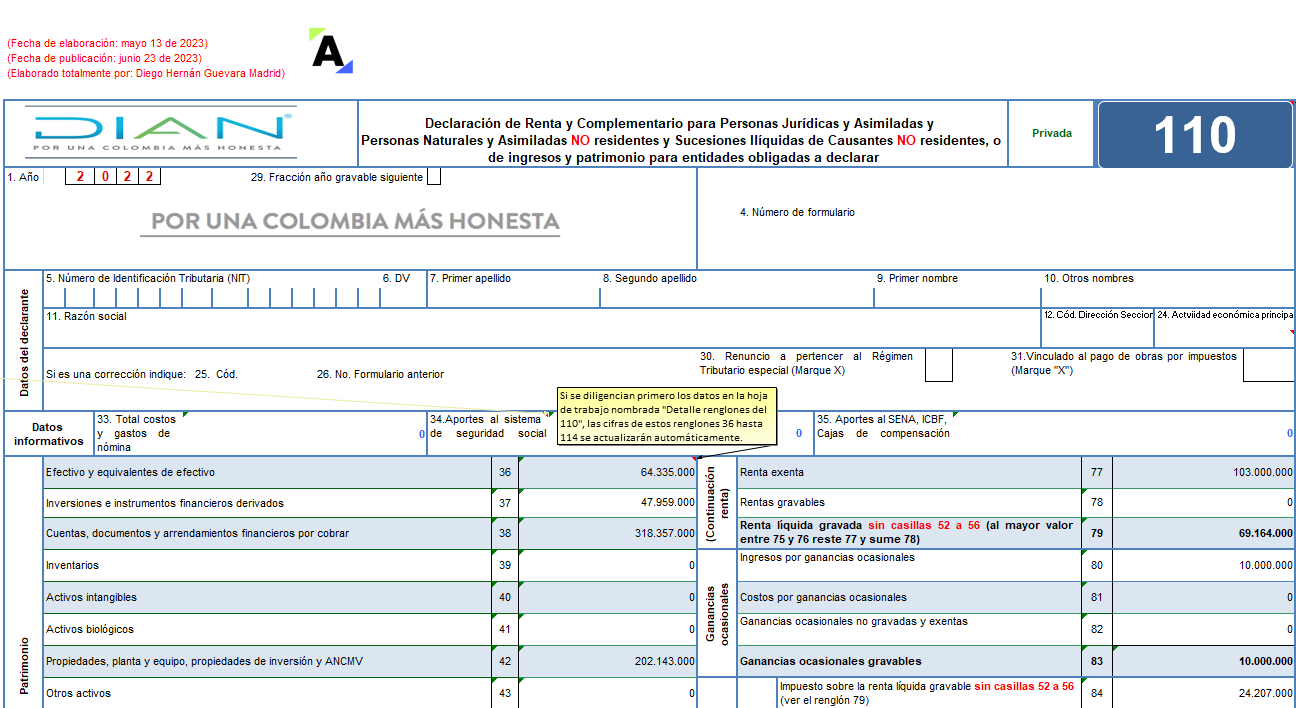Select the 'Total costos y gastos de nómina' cell

(x=261, y=434)
